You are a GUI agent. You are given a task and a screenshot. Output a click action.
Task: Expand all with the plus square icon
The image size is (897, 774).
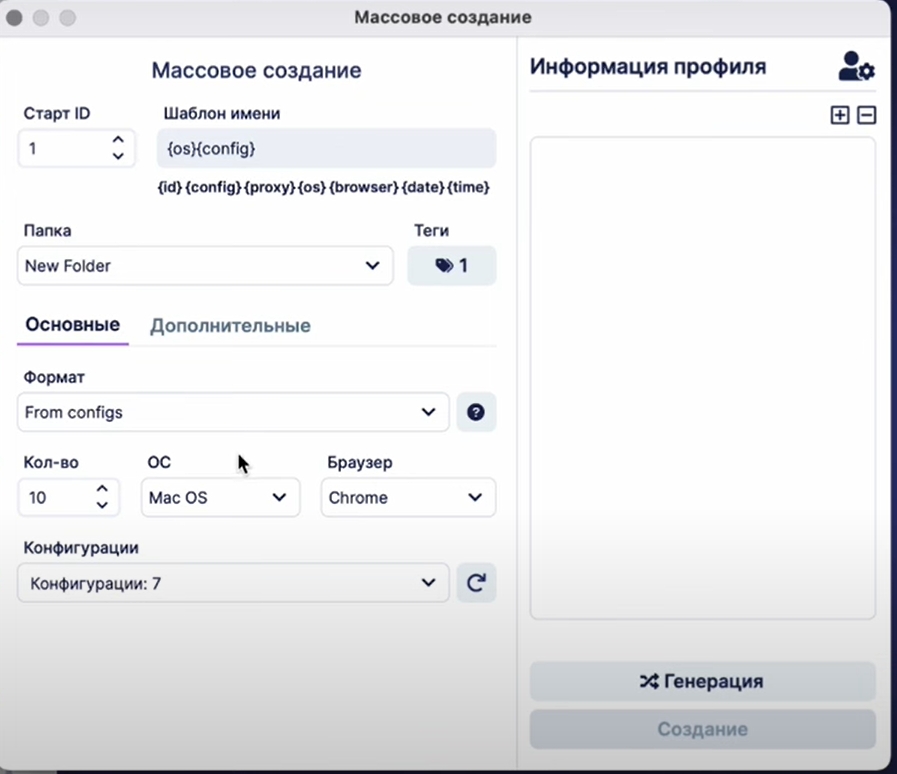840,115
